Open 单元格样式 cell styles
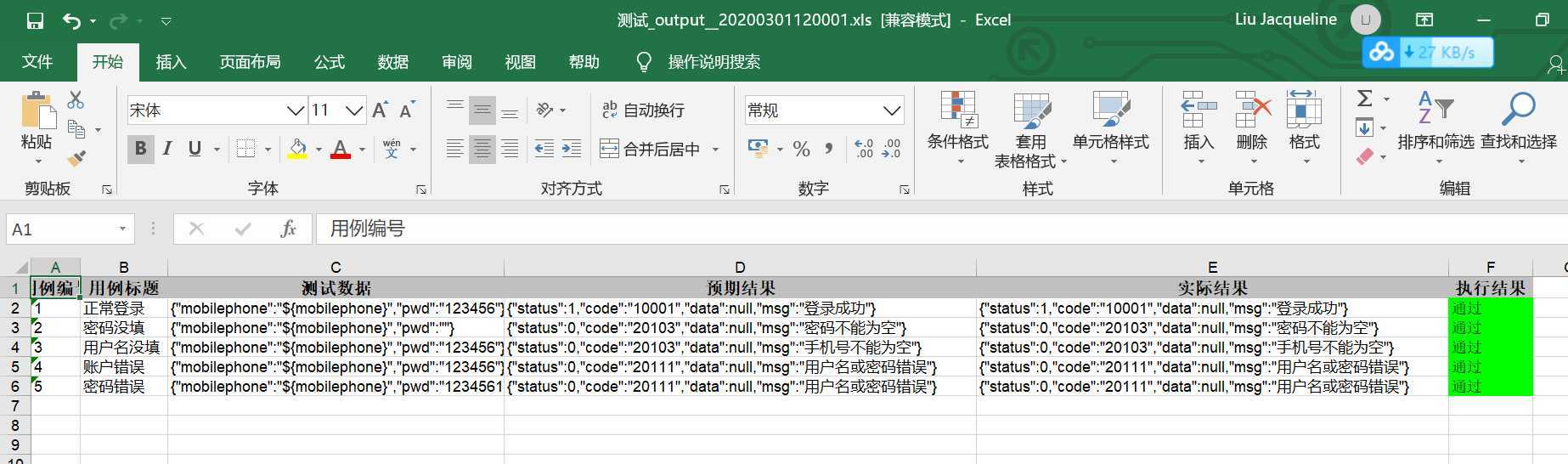Screen dimensions: 1568x464 click(x=1110, y=127)
